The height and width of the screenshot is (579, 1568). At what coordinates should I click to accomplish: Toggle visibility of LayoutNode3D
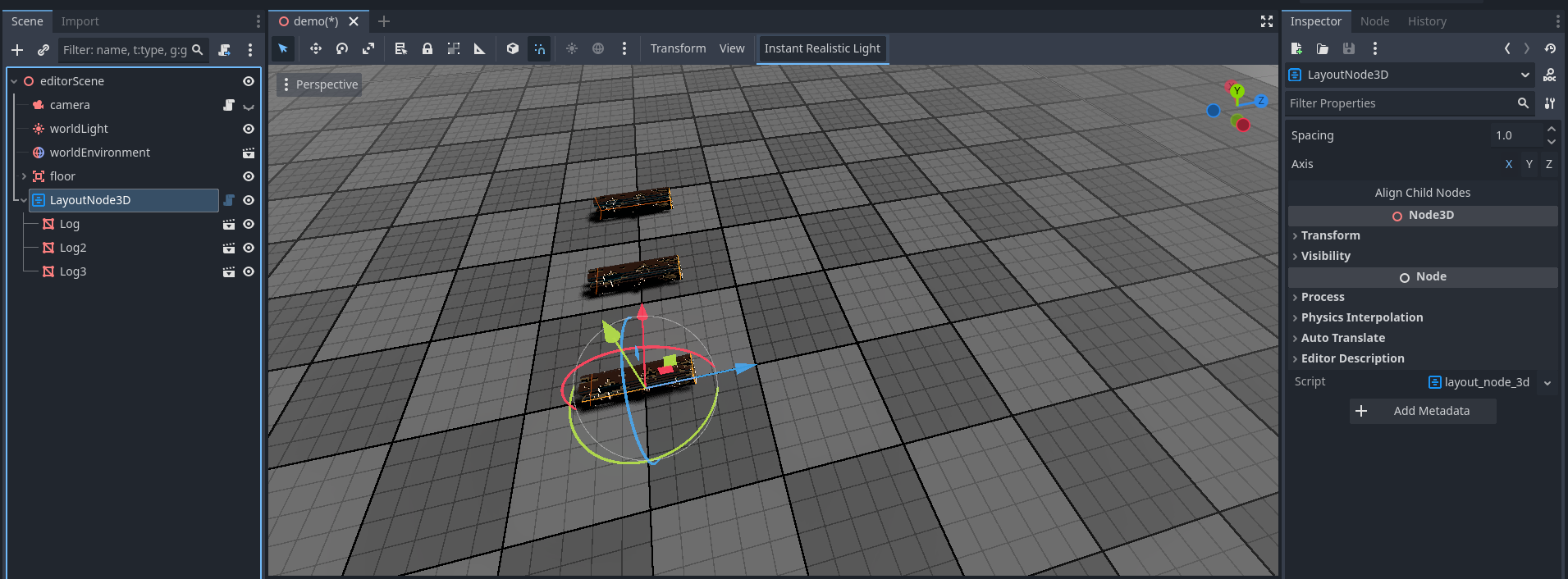click(x=249, y=200)
